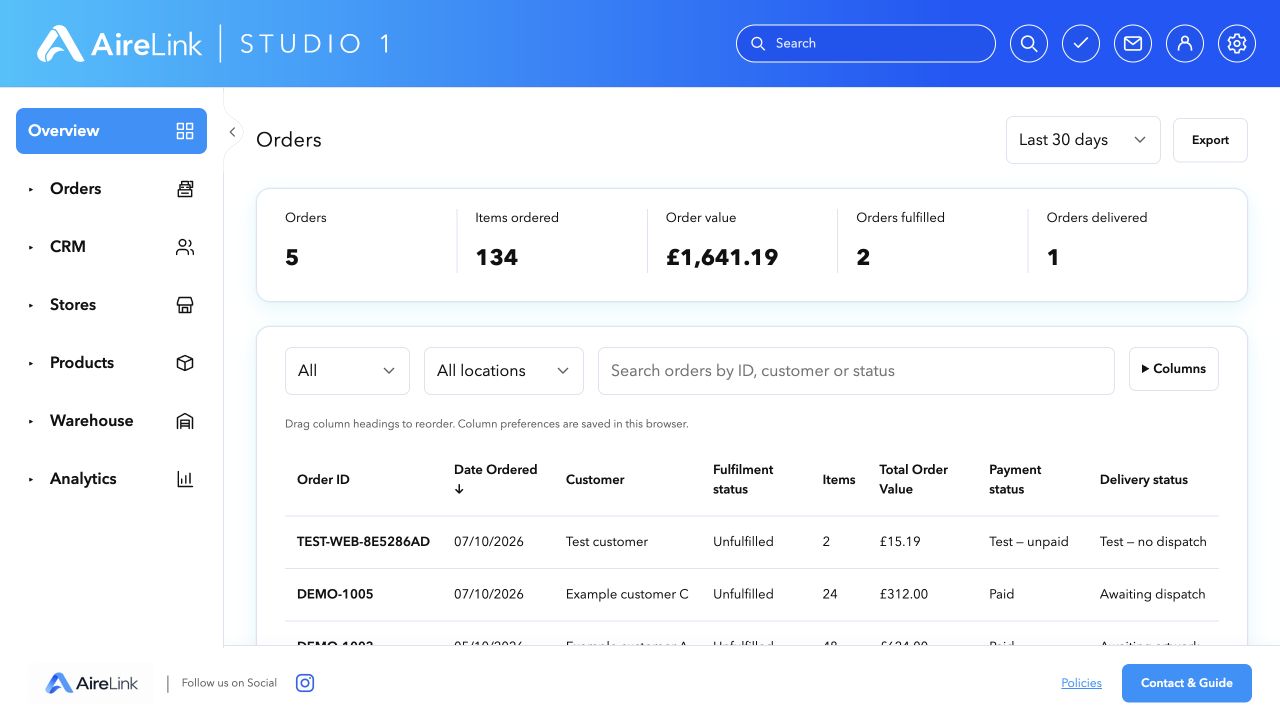The width and height of the screenshot is (1280, 720).
Task: Click the footer AireLink logo
Action: 92,683
